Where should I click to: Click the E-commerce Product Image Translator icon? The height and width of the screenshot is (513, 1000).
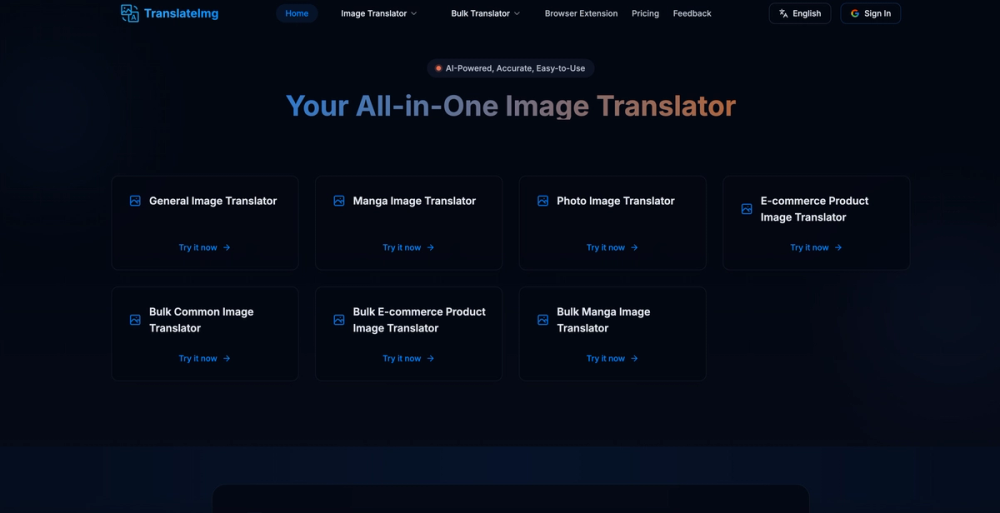point(747,209)
